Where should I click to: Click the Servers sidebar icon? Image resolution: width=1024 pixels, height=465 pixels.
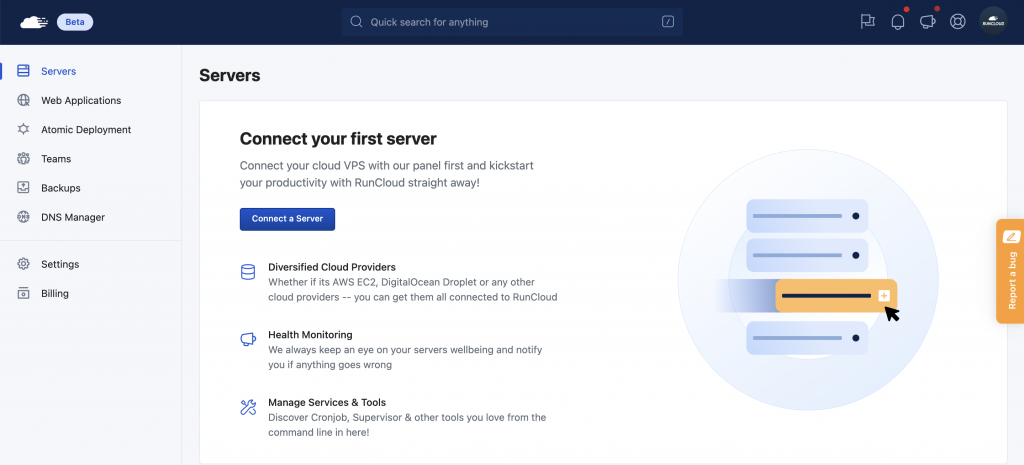pyautogui.click(x=24, y=71)
